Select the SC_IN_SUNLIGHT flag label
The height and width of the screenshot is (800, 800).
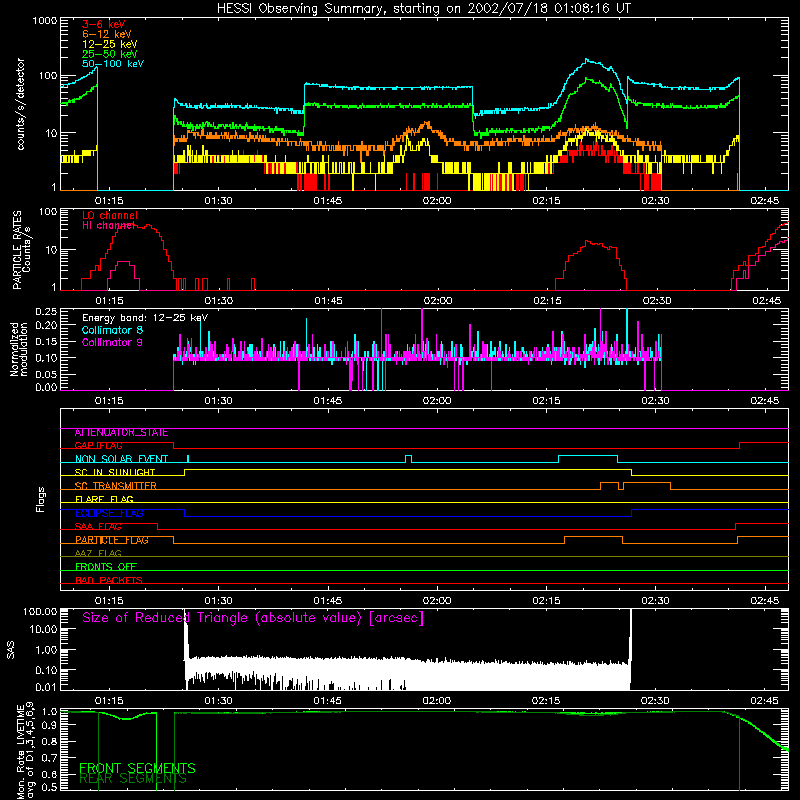pos(115,472)
